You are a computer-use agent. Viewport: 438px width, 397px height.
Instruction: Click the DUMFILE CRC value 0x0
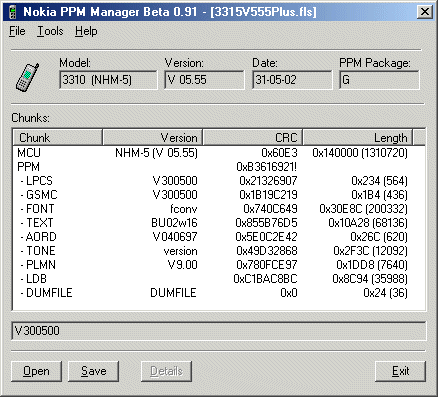[x=289, y=293]
